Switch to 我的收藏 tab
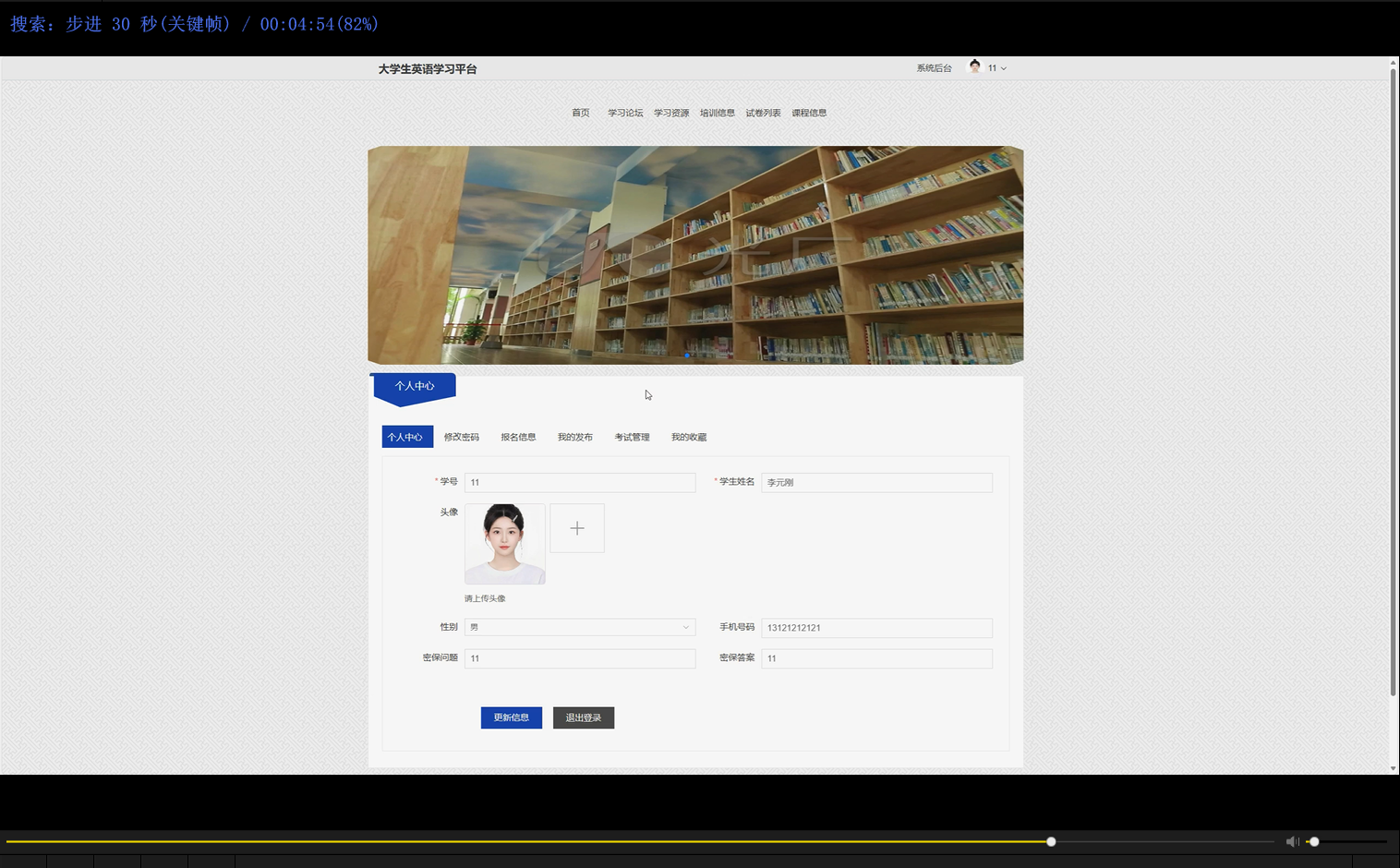The image size is (1400, 868). coord(689,437)
